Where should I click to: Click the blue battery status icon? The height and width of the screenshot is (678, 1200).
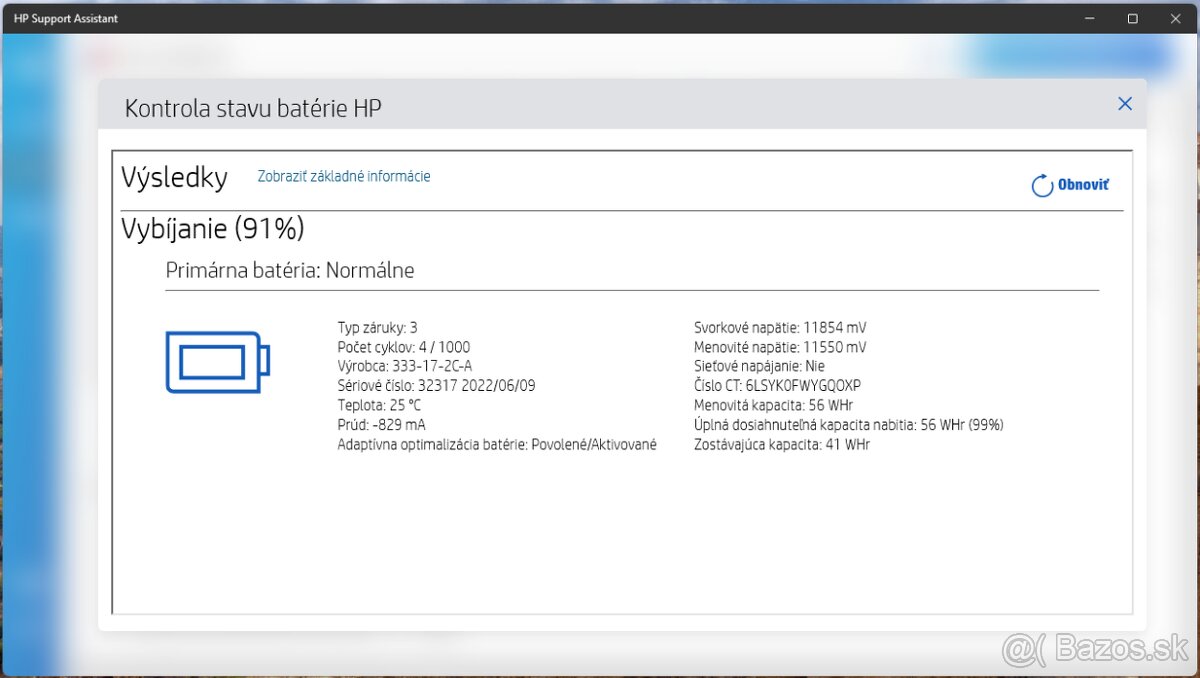(217, 363)
